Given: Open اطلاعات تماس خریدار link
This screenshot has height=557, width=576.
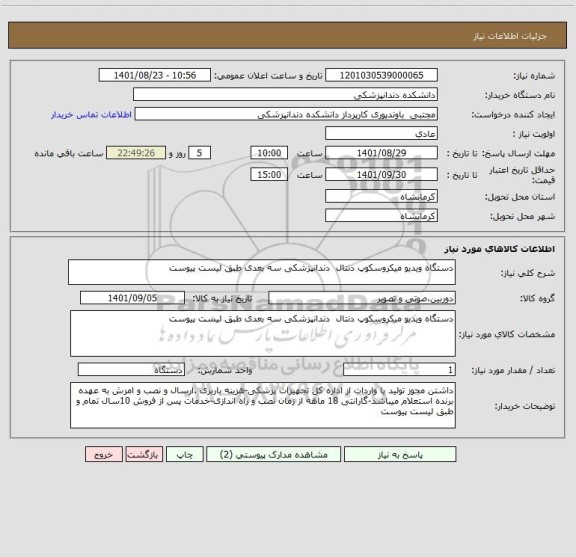Looking at the screenshot, I should [x=91, y=115].
